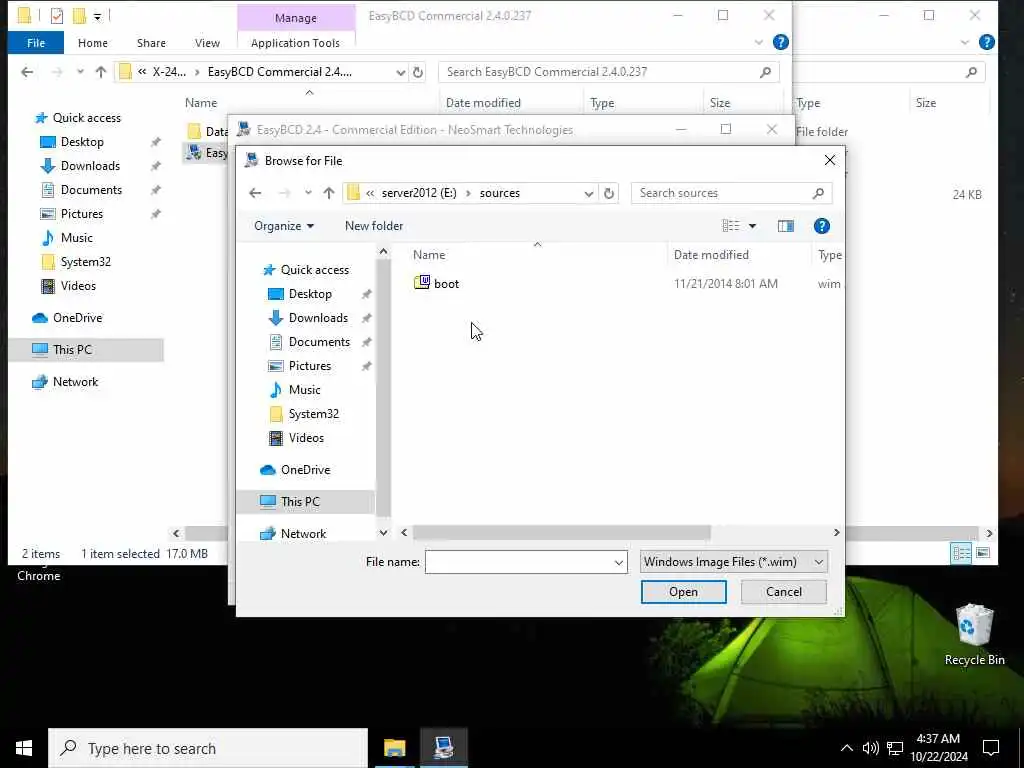Open the View tab in Explorer ribbon
1024x768 pixels.
207,43
